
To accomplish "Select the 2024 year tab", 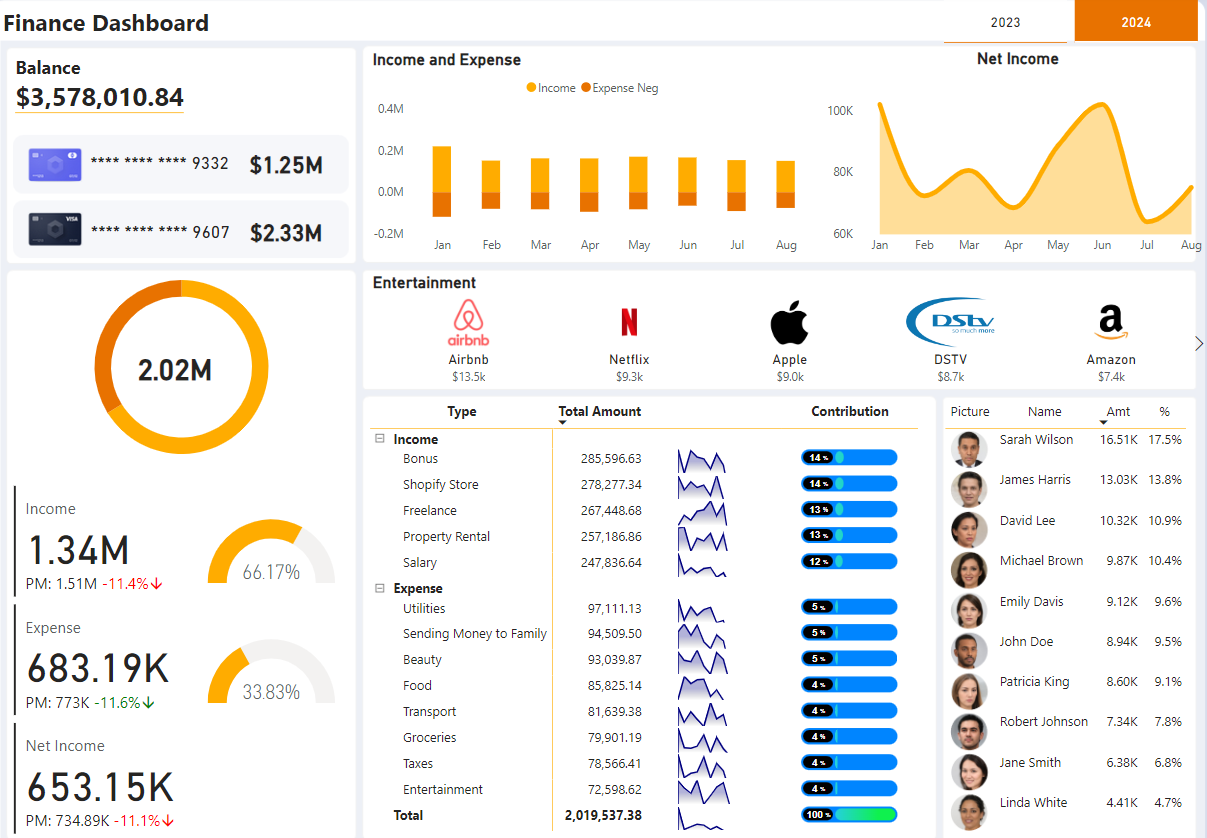I will [1136, 22].
